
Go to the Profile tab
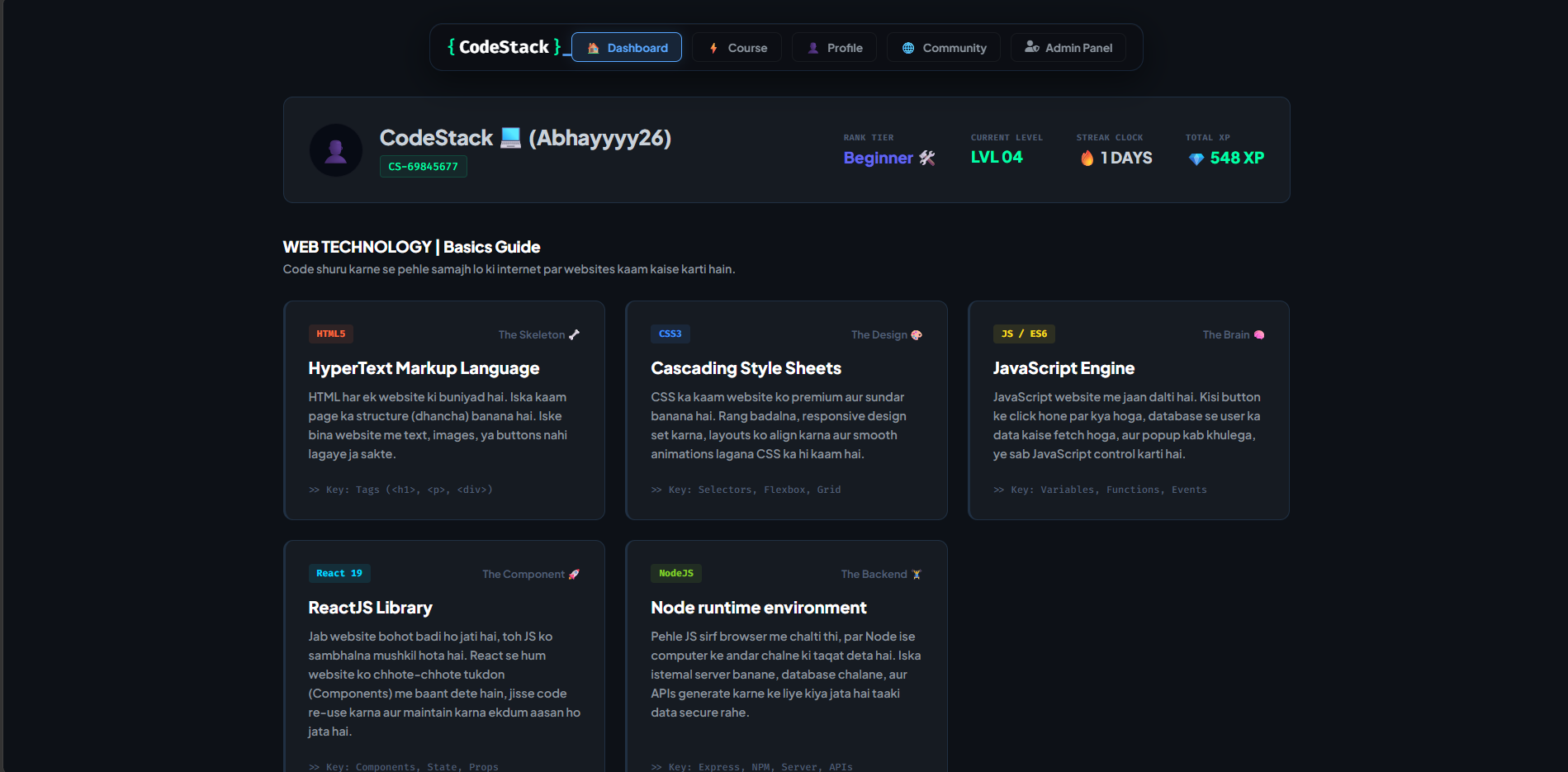[834, 47]
